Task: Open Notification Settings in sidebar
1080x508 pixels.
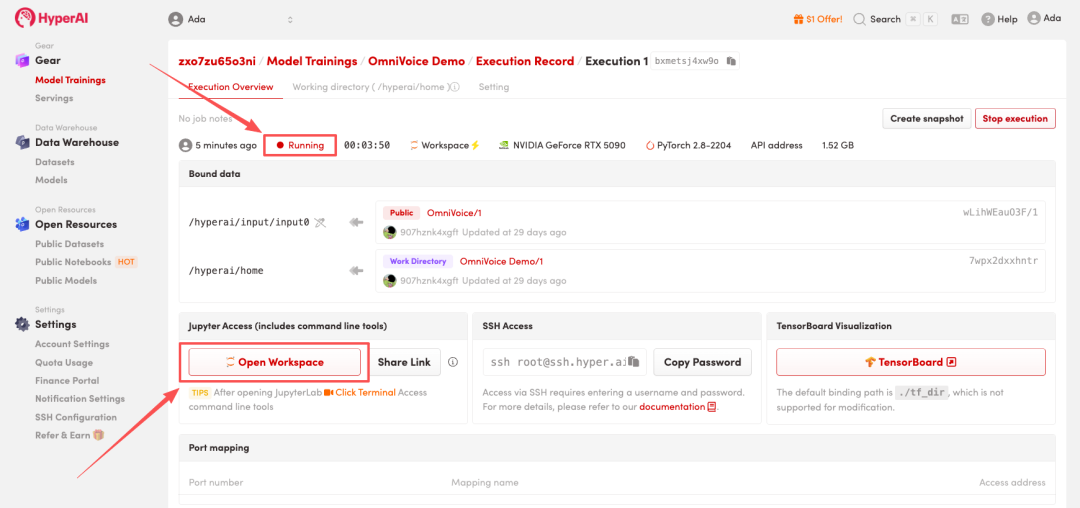Action: tap(80, 399)
